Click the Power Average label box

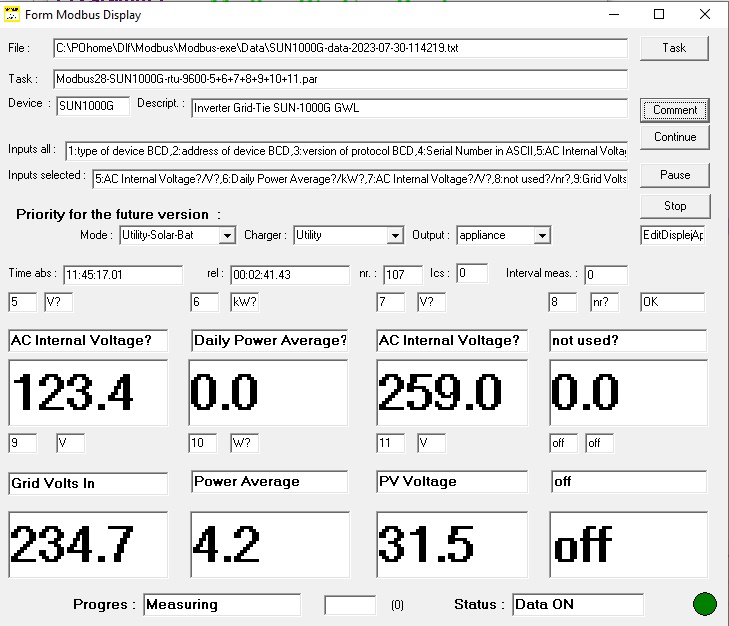270,481
